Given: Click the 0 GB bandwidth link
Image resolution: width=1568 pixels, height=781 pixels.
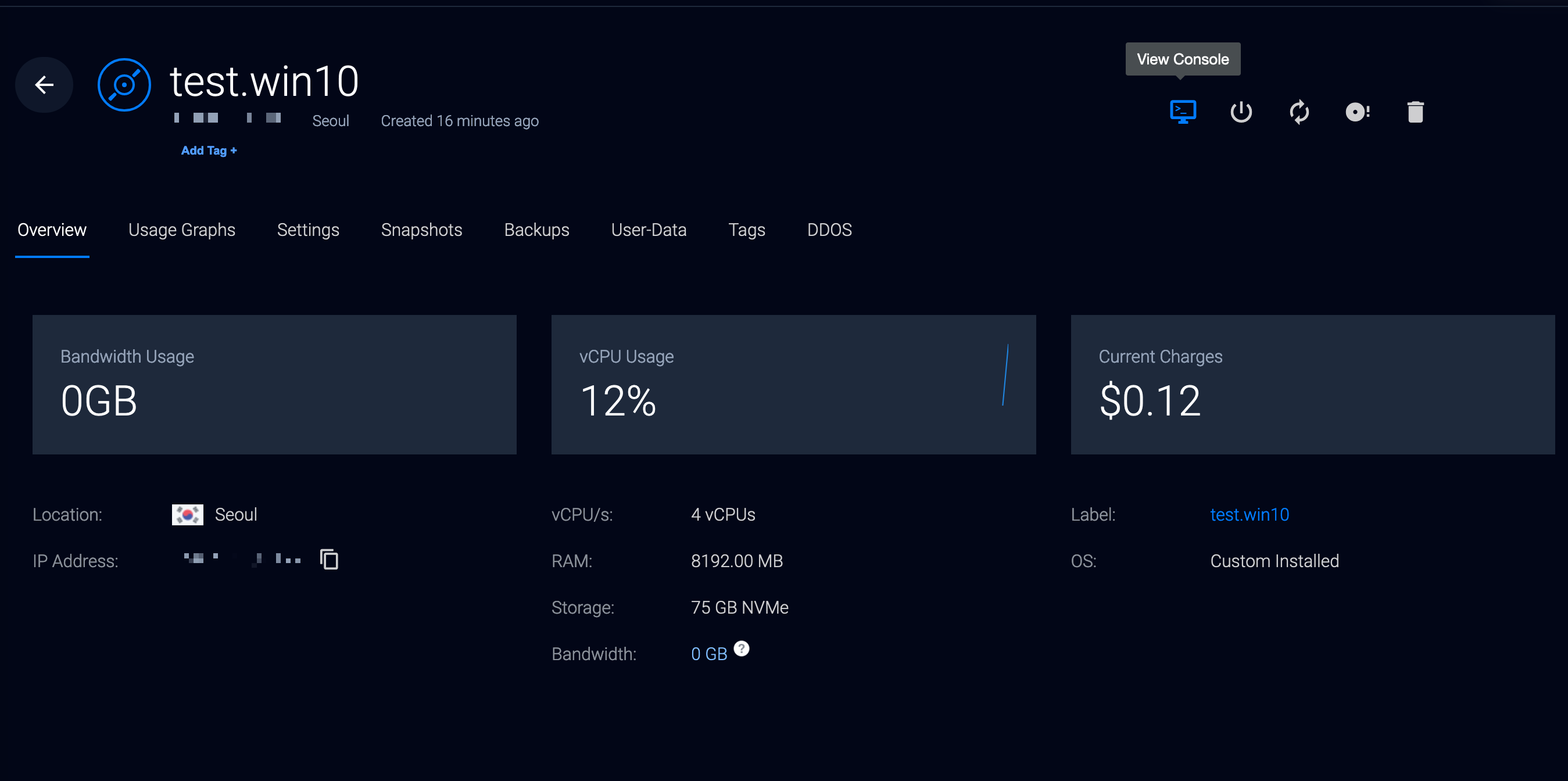Looking at the screenshot, I should (708, 654).
